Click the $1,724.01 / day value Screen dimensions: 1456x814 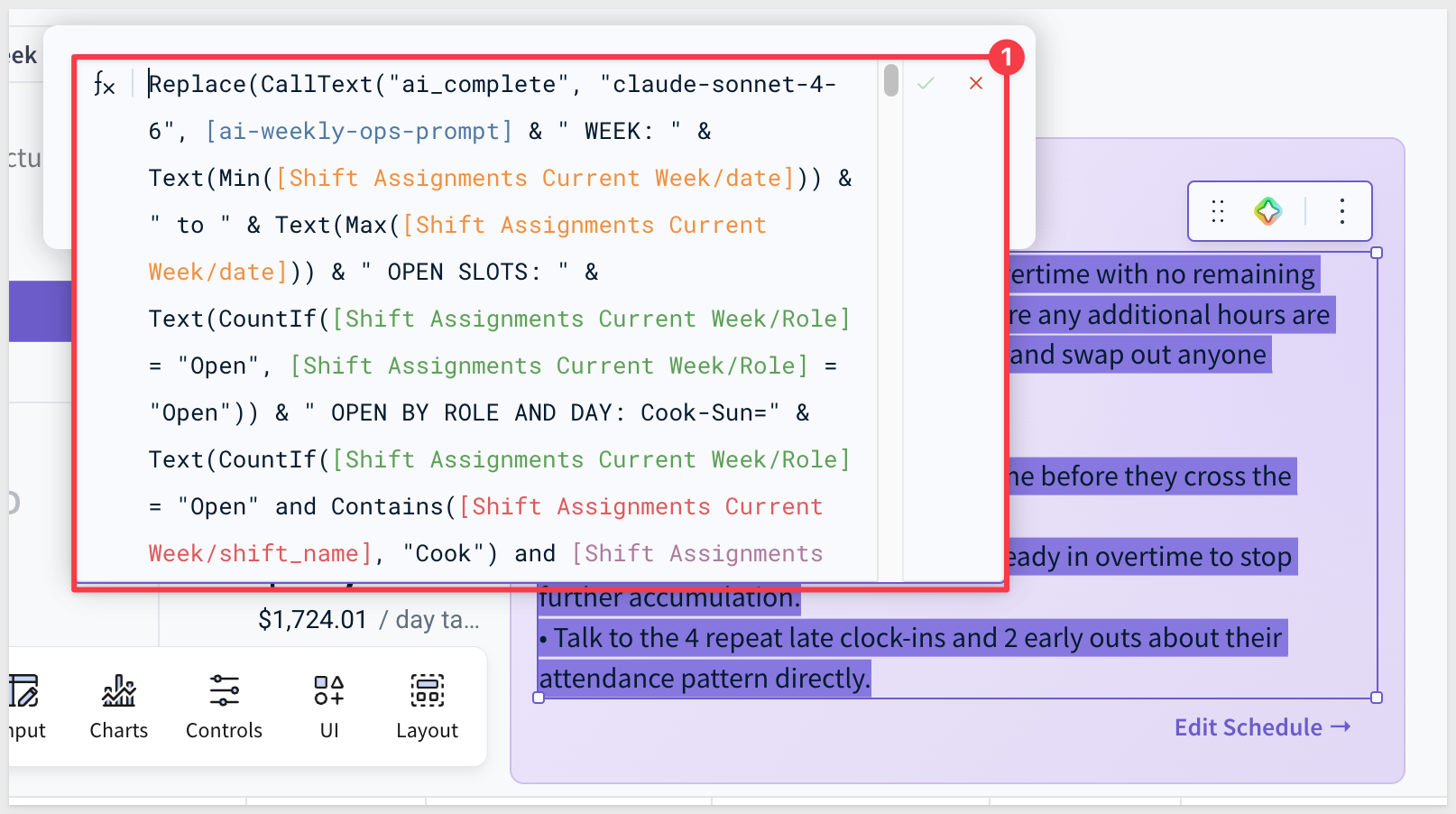tap(369, 620)
